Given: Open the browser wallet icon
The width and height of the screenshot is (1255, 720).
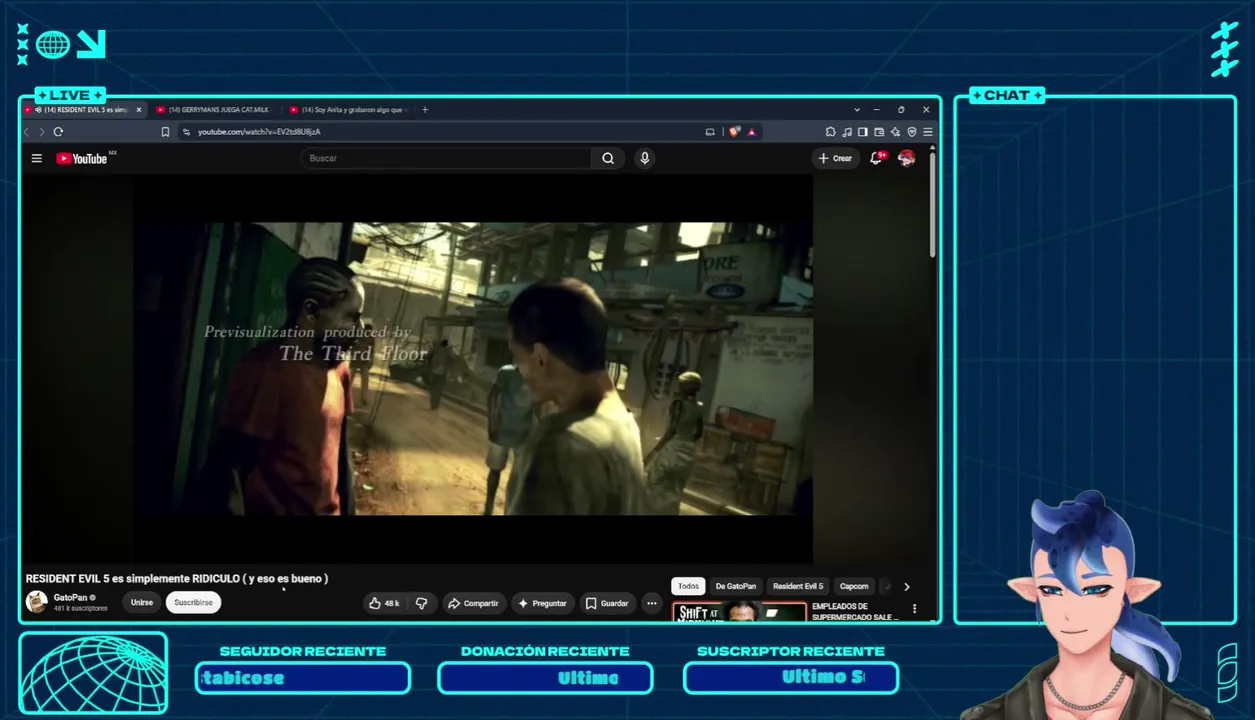Looking at the screenshot, I should 879,132.
